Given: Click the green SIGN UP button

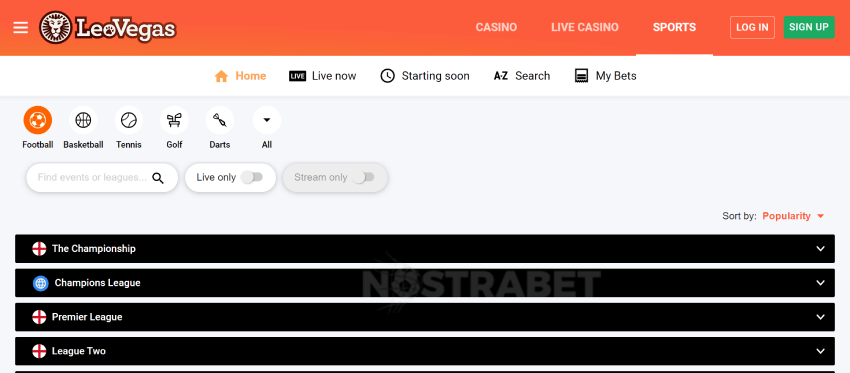Looking at the screenshot, I should (809, 27).
